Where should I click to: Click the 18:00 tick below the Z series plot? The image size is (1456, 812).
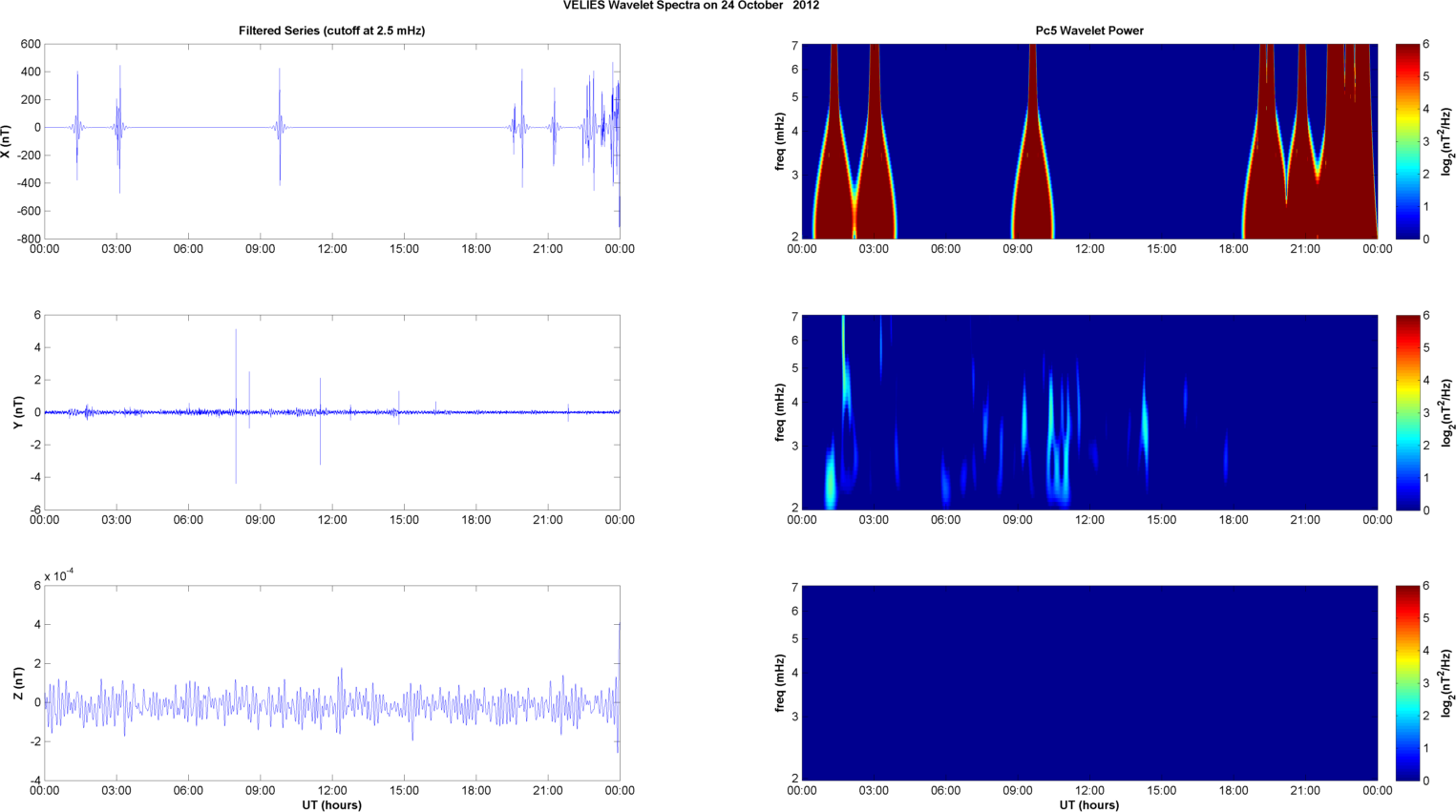click(x=475, y=790)
